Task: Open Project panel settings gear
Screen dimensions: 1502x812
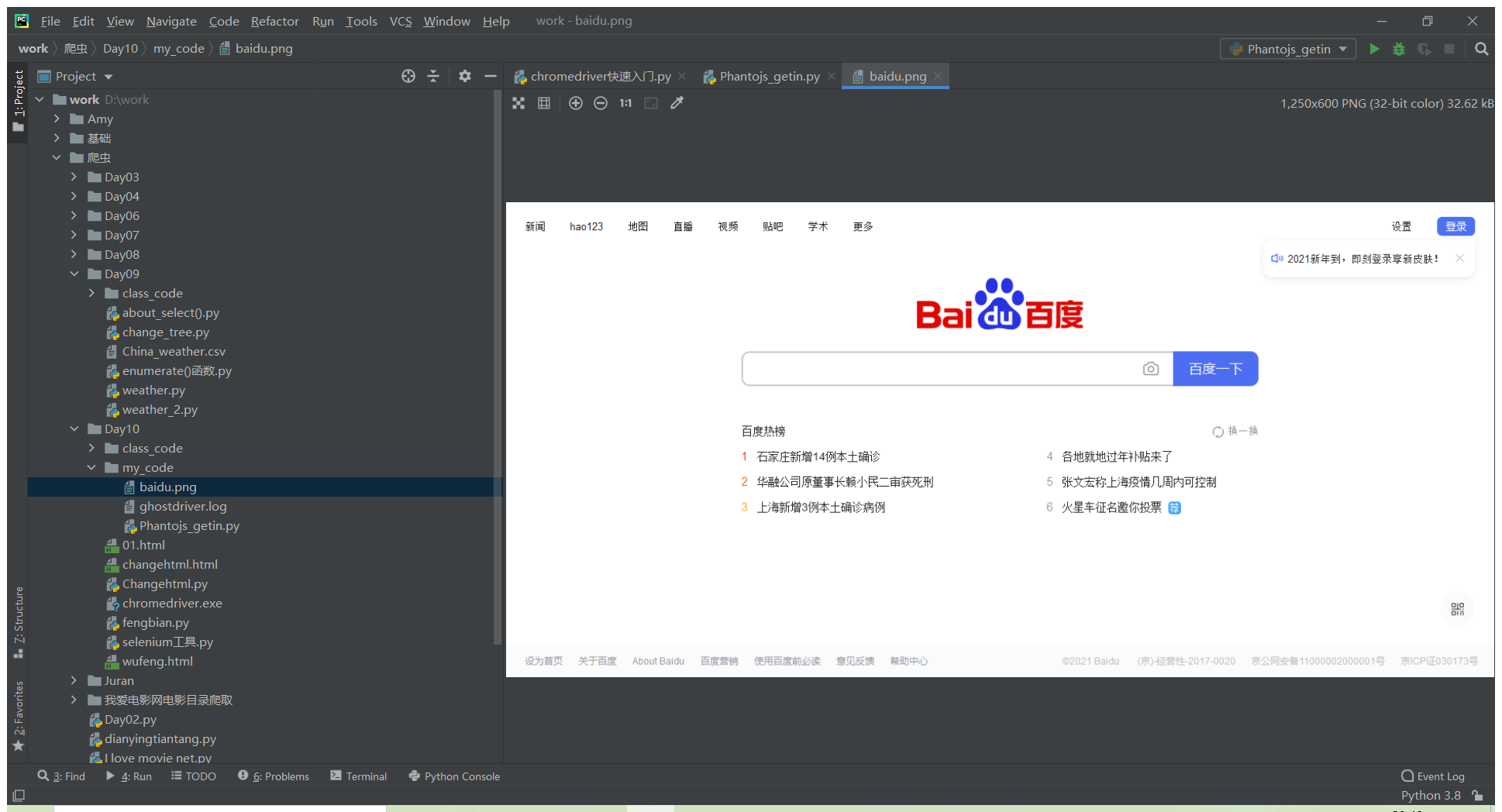Action: click(465, 76)
